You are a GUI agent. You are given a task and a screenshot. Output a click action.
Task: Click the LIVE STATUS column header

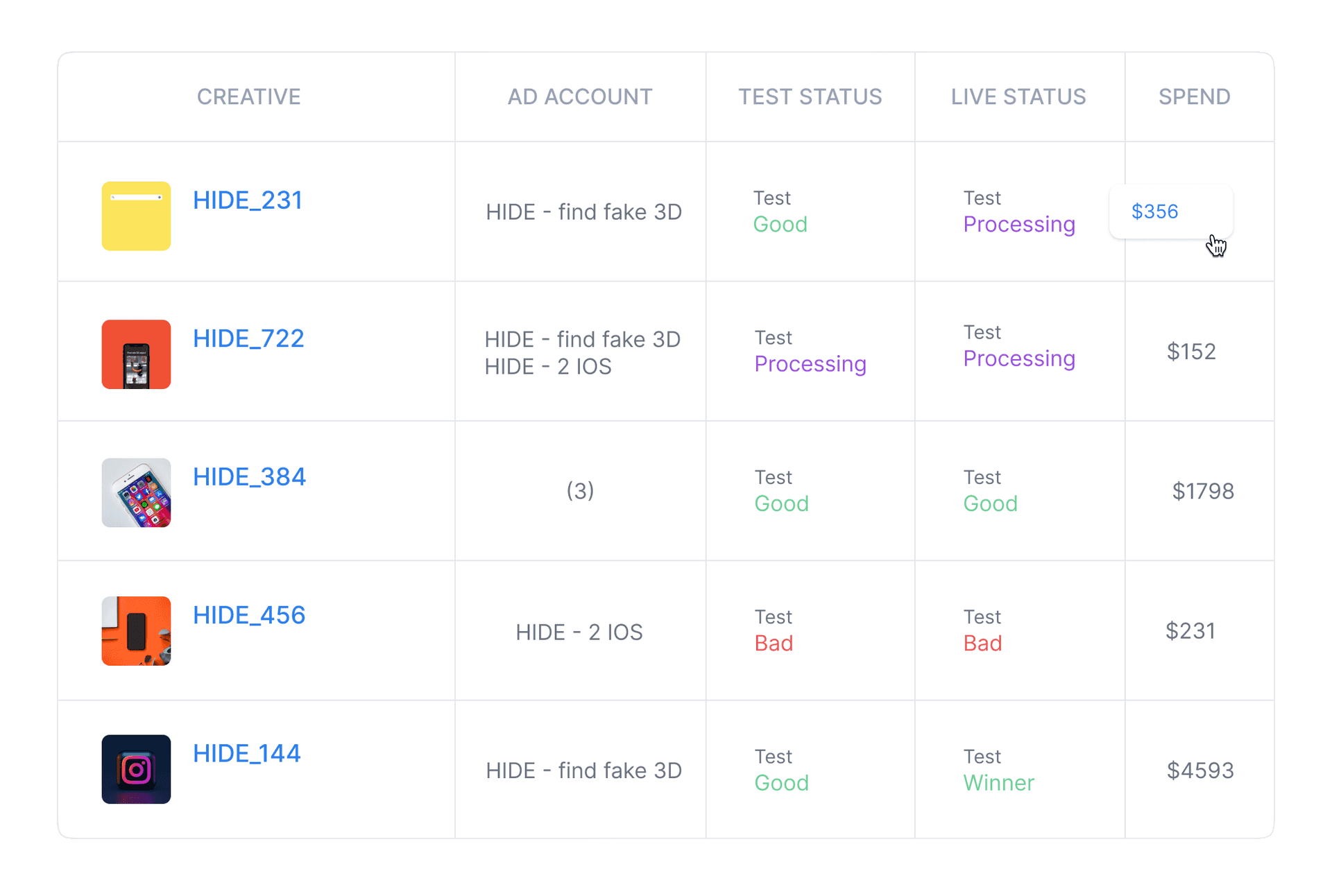(1018, 96)
